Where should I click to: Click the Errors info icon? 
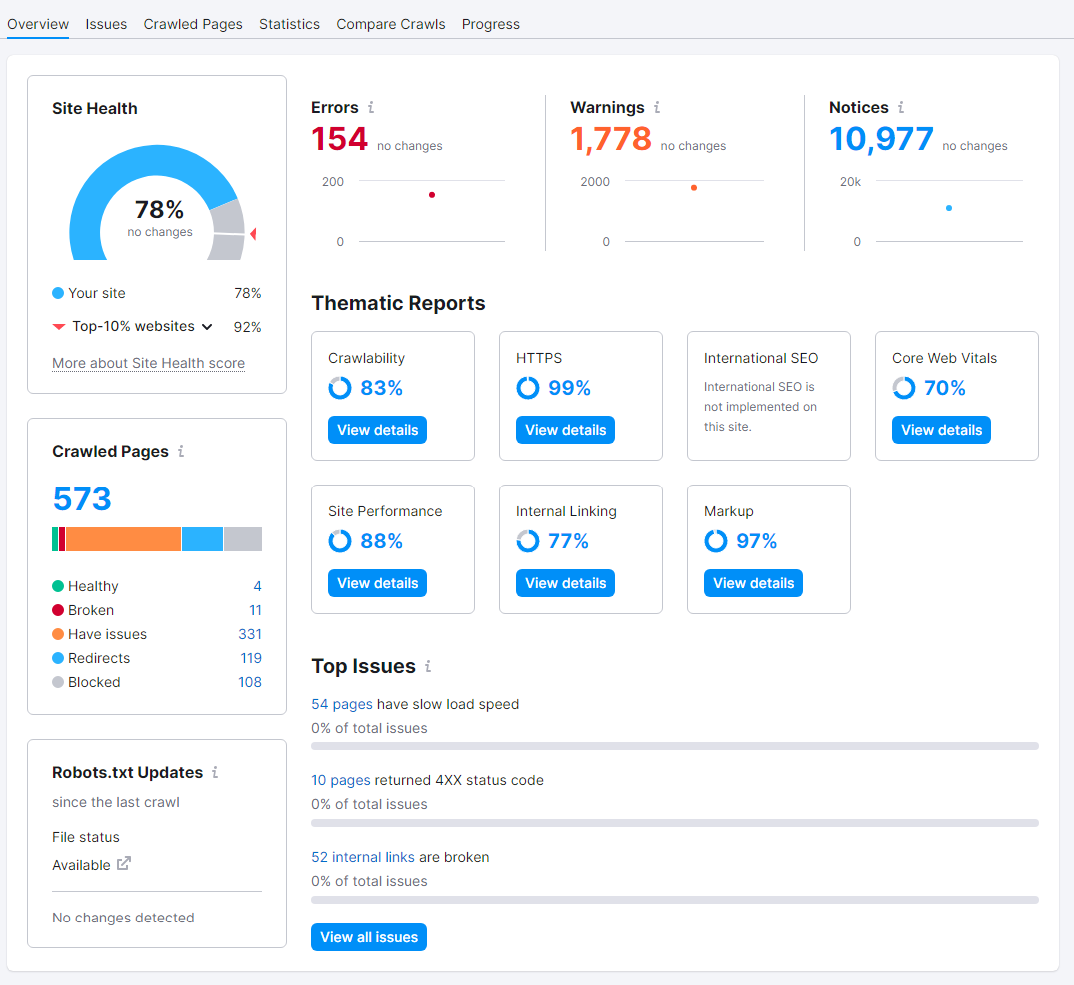coord(371,108)
